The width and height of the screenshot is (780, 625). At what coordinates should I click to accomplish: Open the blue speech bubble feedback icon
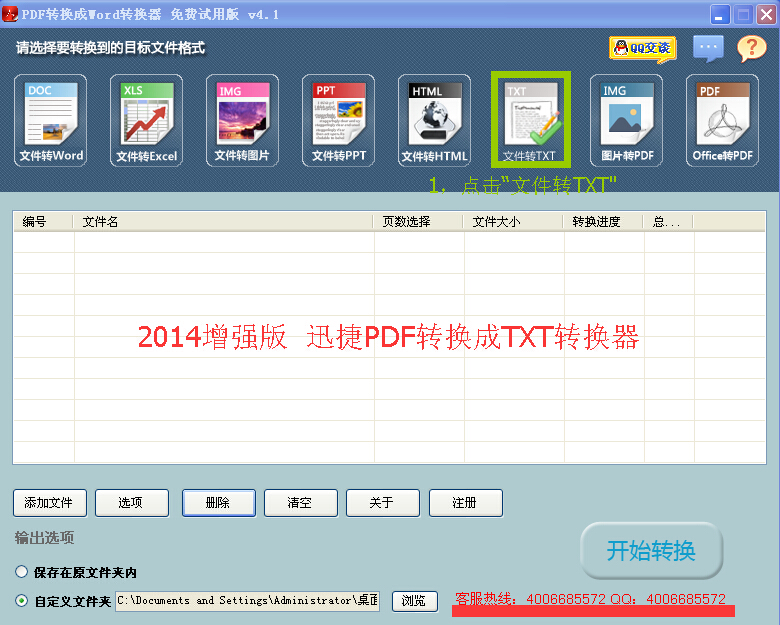click(708, 48)
